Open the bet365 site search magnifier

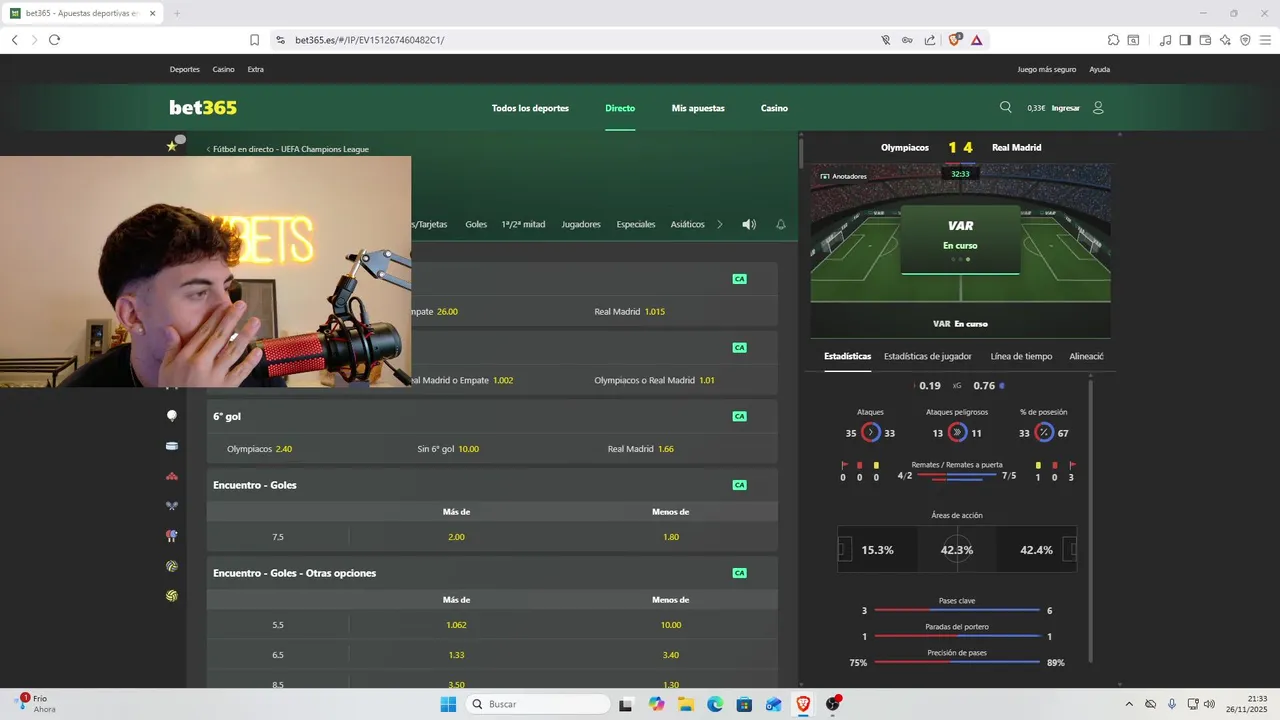point(1006,107)
